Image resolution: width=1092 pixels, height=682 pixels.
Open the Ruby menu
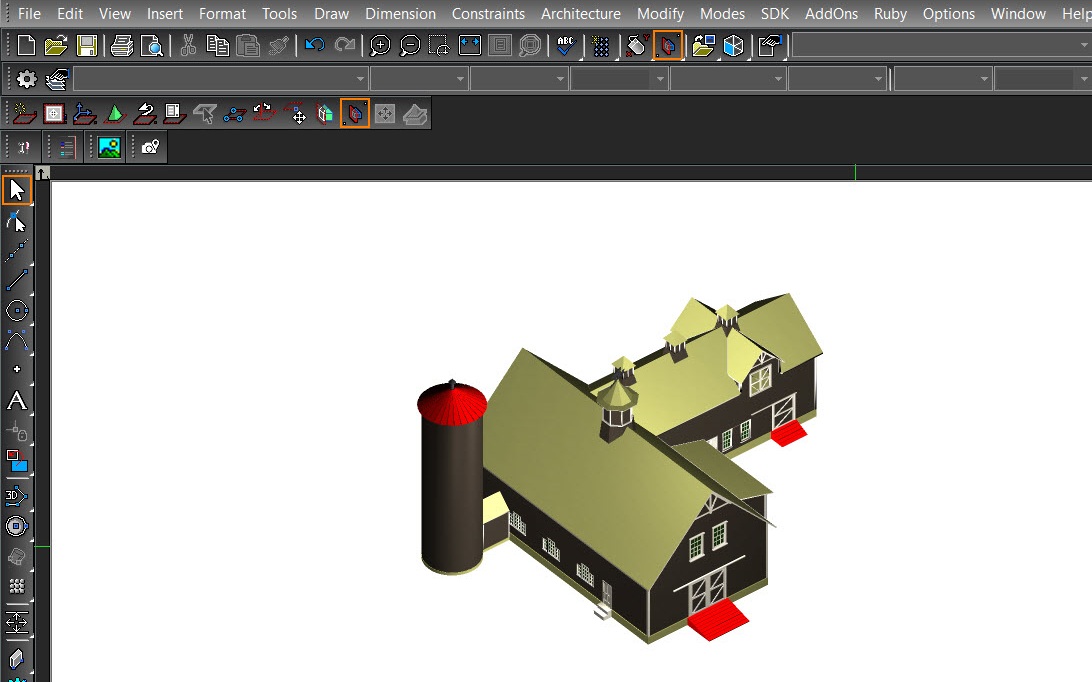pos(890,14)
